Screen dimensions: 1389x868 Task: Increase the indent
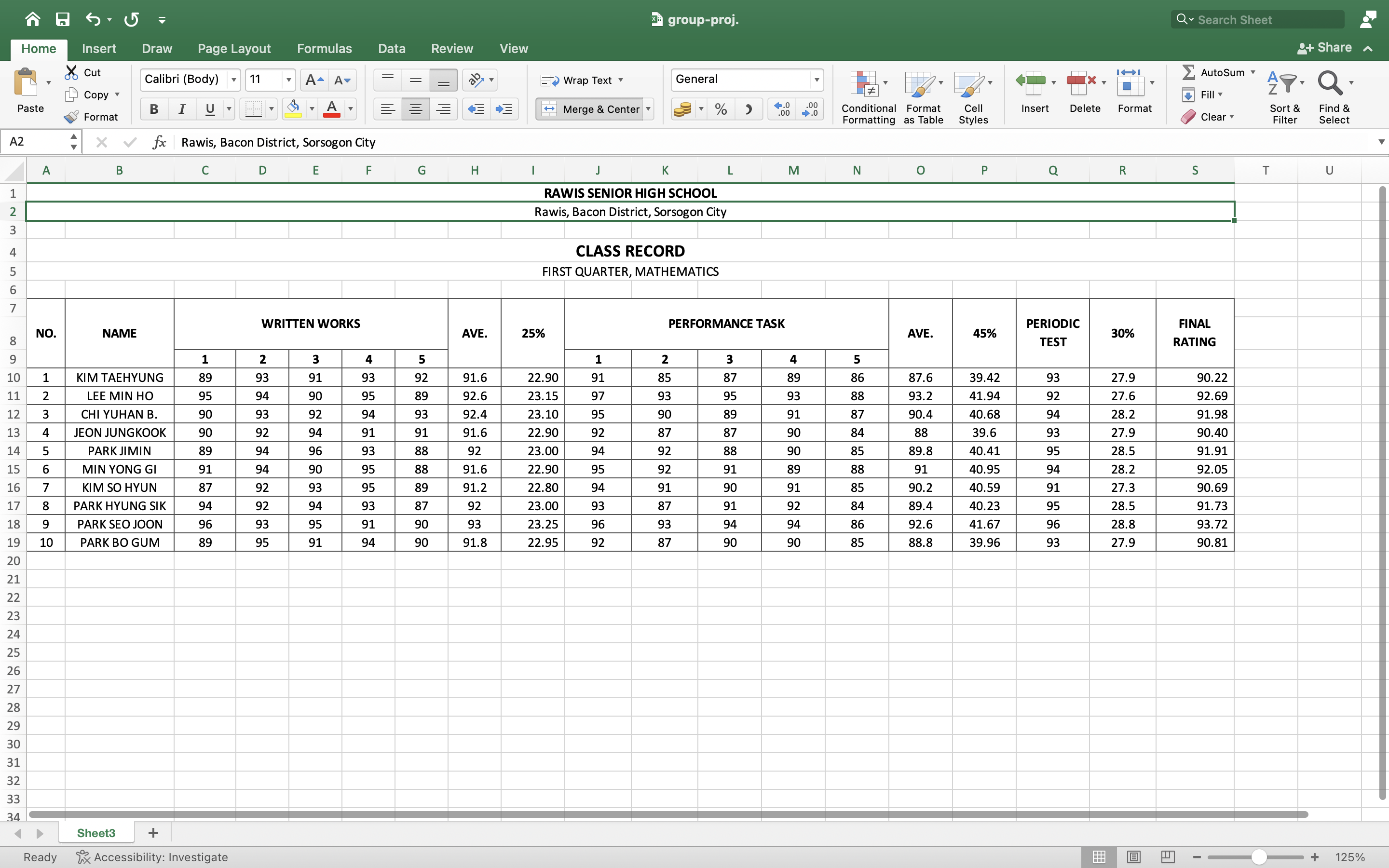[504, 108]
